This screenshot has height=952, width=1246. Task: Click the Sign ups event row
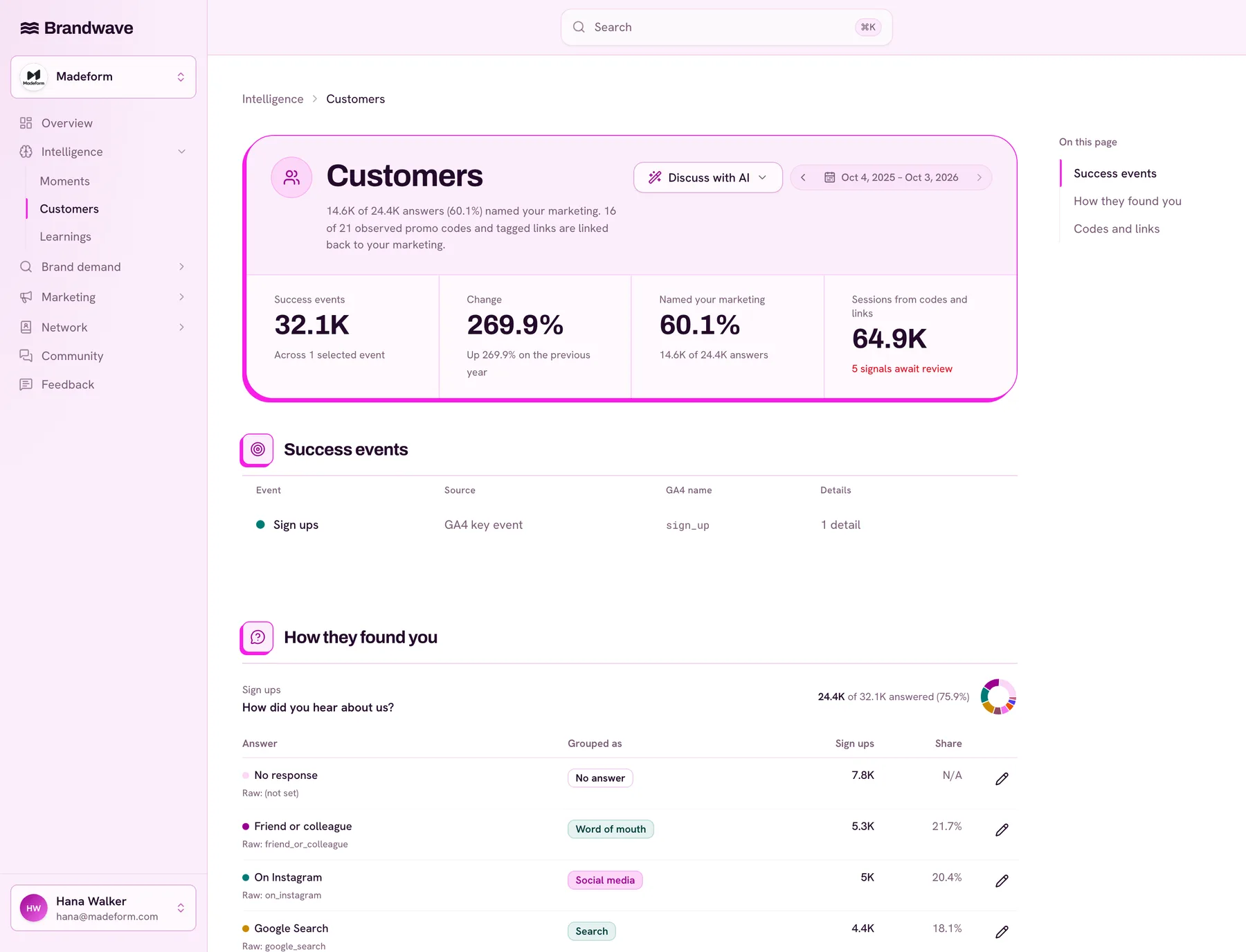tap(629, 525)
